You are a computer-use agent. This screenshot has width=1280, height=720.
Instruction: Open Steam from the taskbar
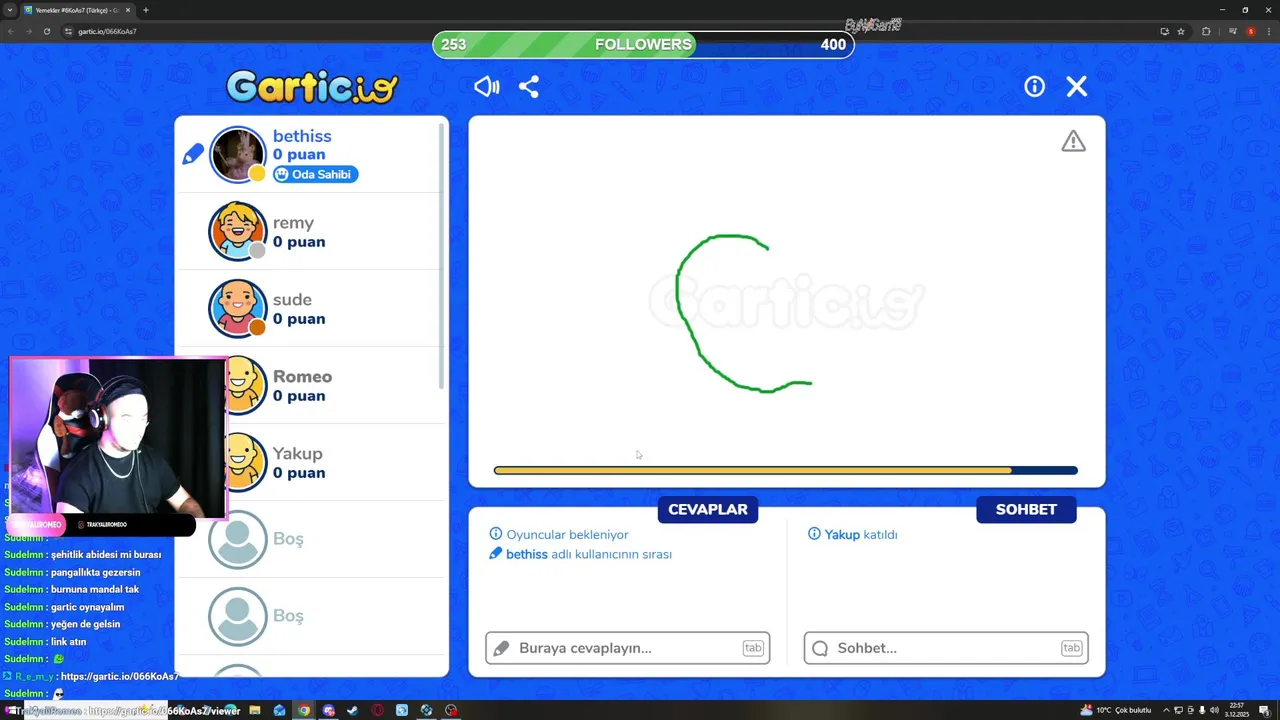click(352, 710)
